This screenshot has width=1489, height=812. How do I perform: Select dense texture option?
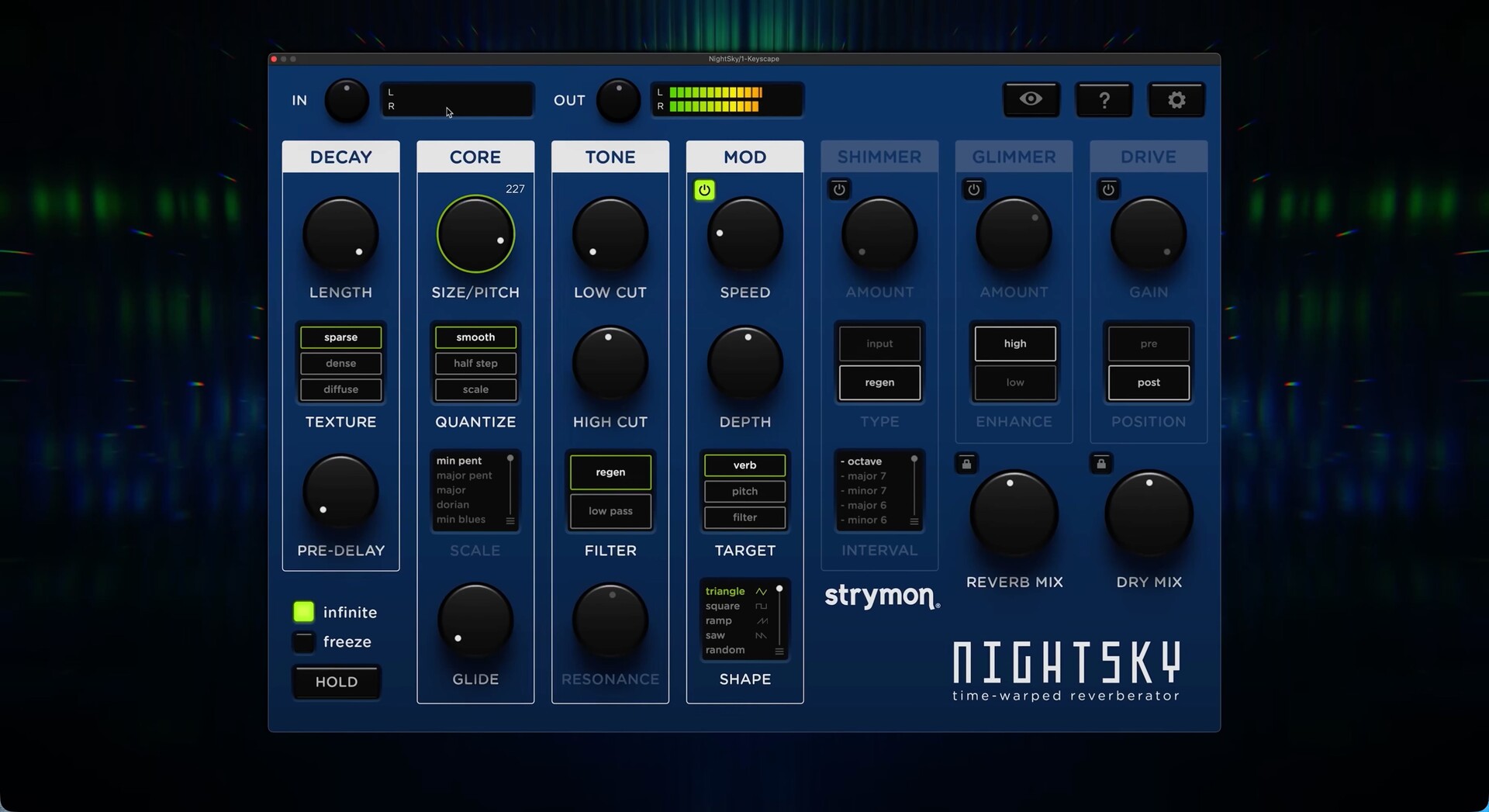pos(341,363)
